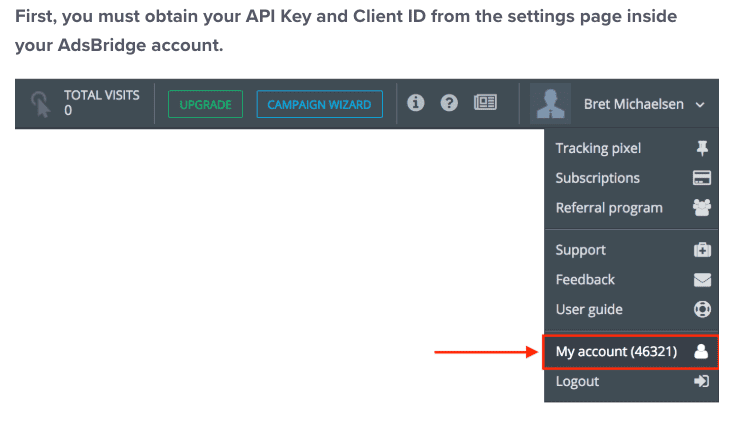
Task: Click the Support medkit icon
Action: [702, 250]
